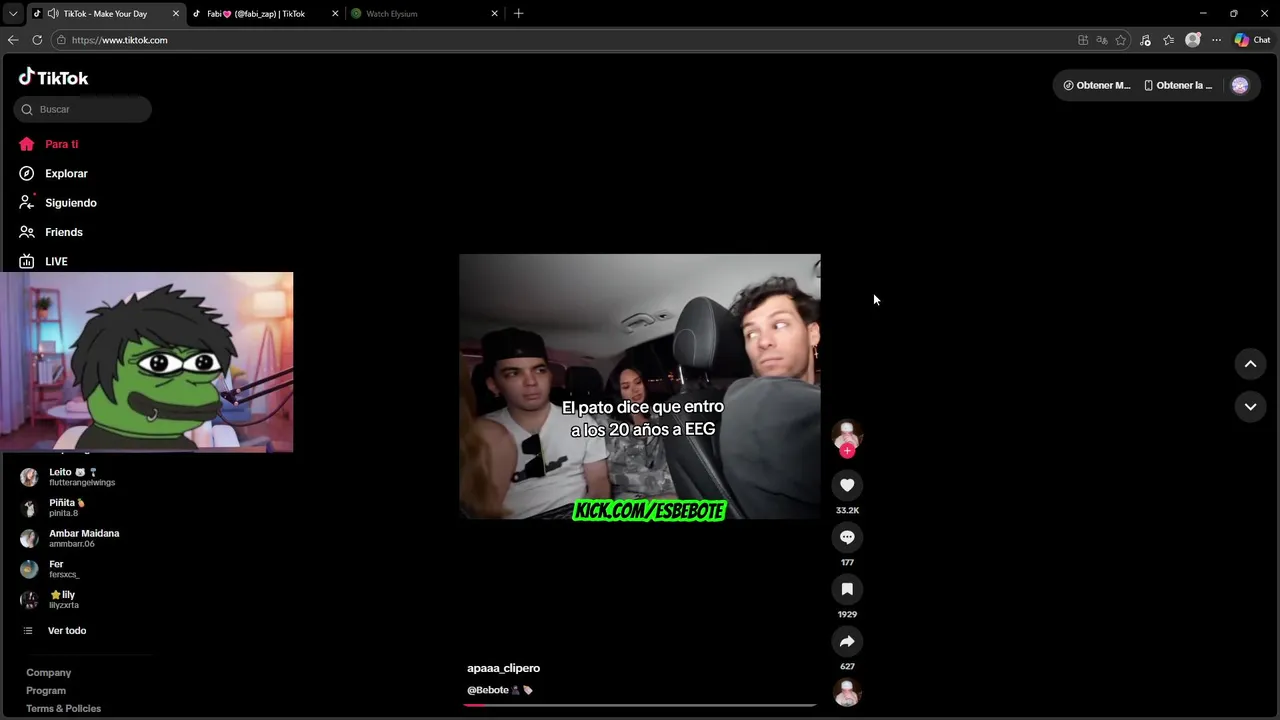Click the Buscar search field
This screenshot has height=720, width=1280.
[83, 109]
